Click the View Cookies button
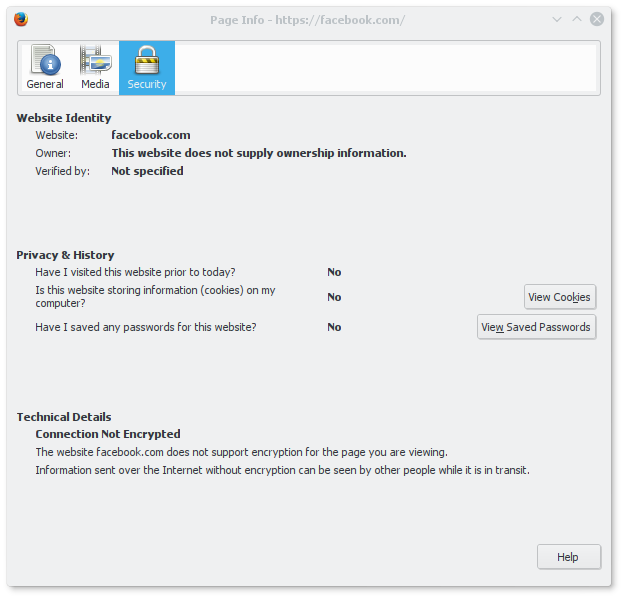The image size is (624, 599). click(560, 297)
